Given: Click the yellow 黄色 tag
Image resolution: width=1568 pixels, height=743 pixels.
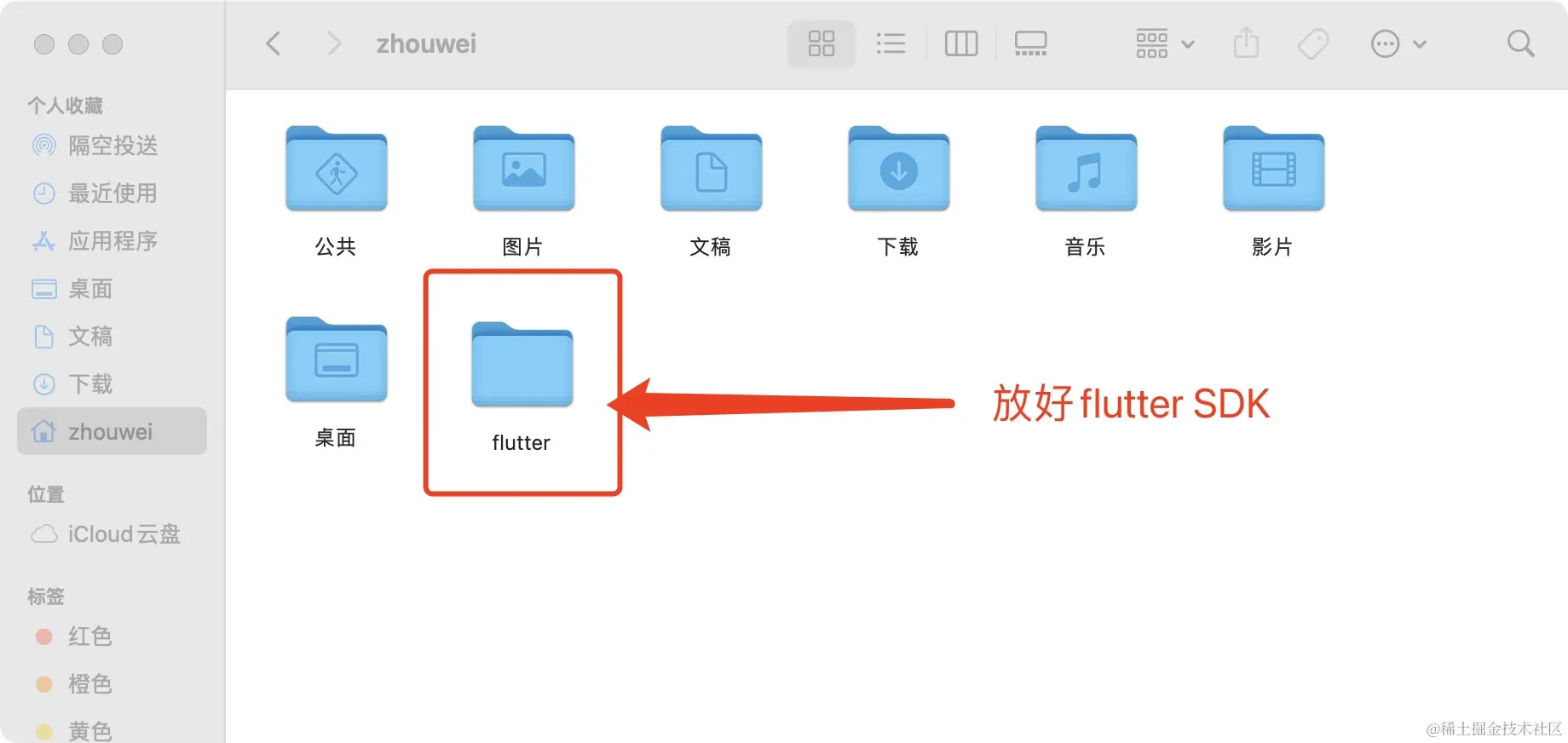Looking at the screenshot, I should [x=112, y=729].
